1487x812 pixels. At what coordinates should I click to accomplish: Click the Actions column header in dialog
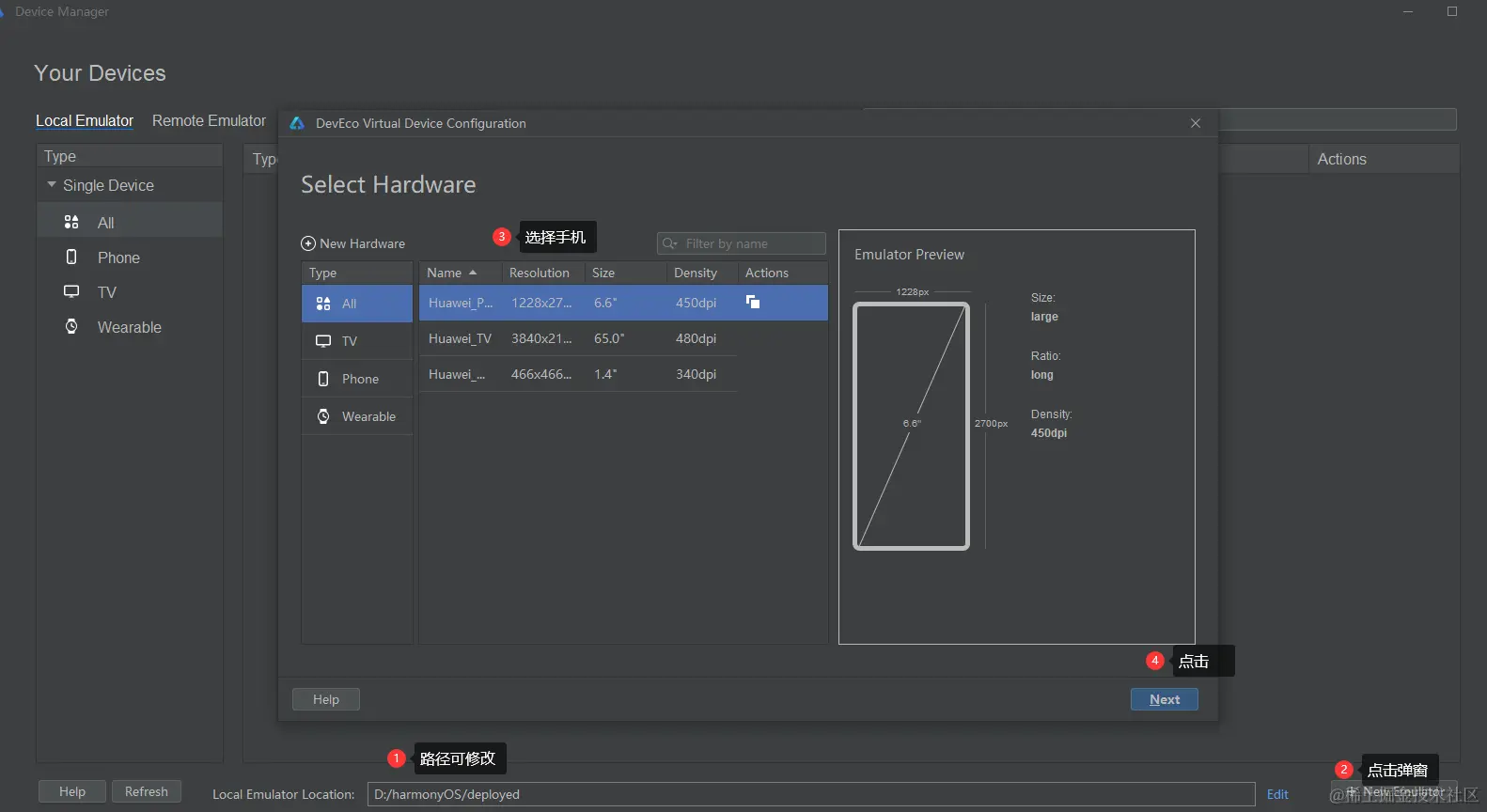tap(767, 273)
